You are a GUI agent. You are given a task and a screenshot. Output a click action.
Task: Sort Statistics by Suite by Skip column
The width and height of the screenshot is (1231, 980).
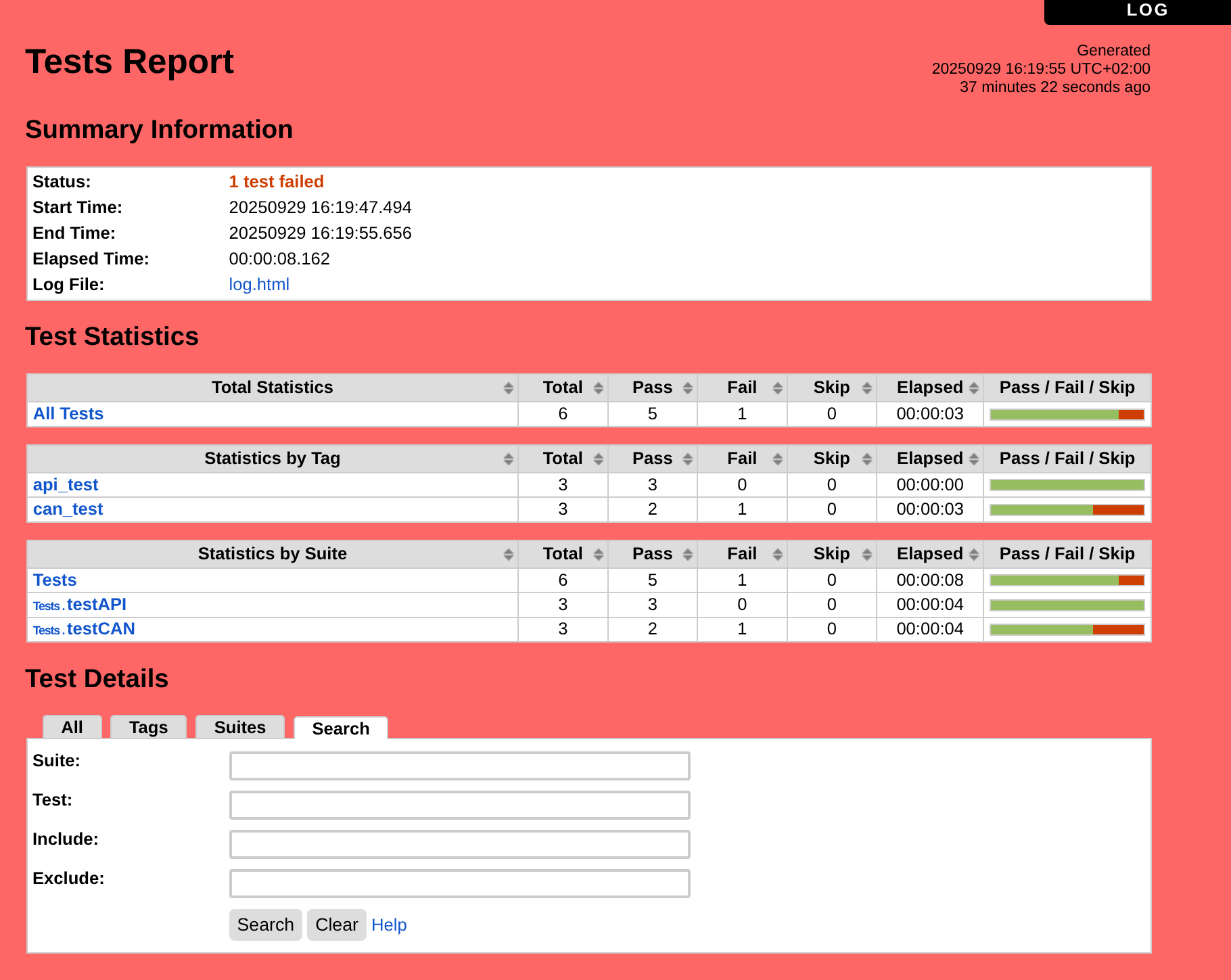point(831,554)
